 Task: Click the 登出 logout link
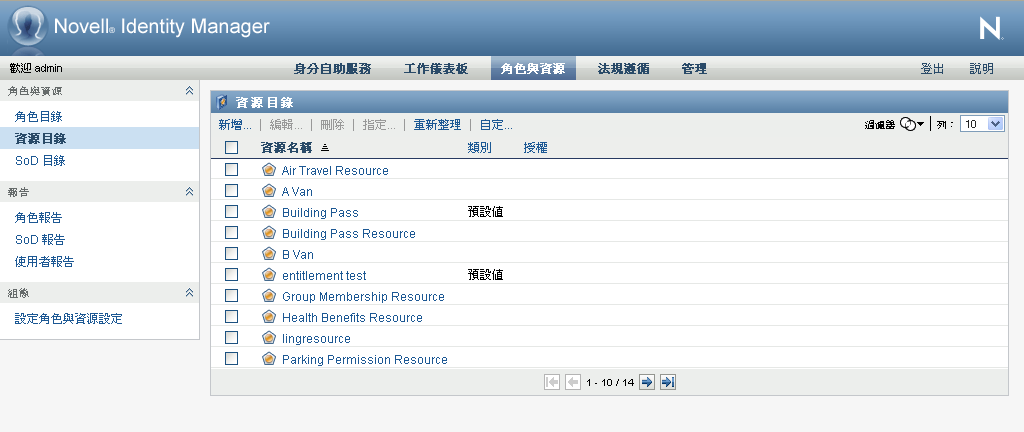point(932,69)
